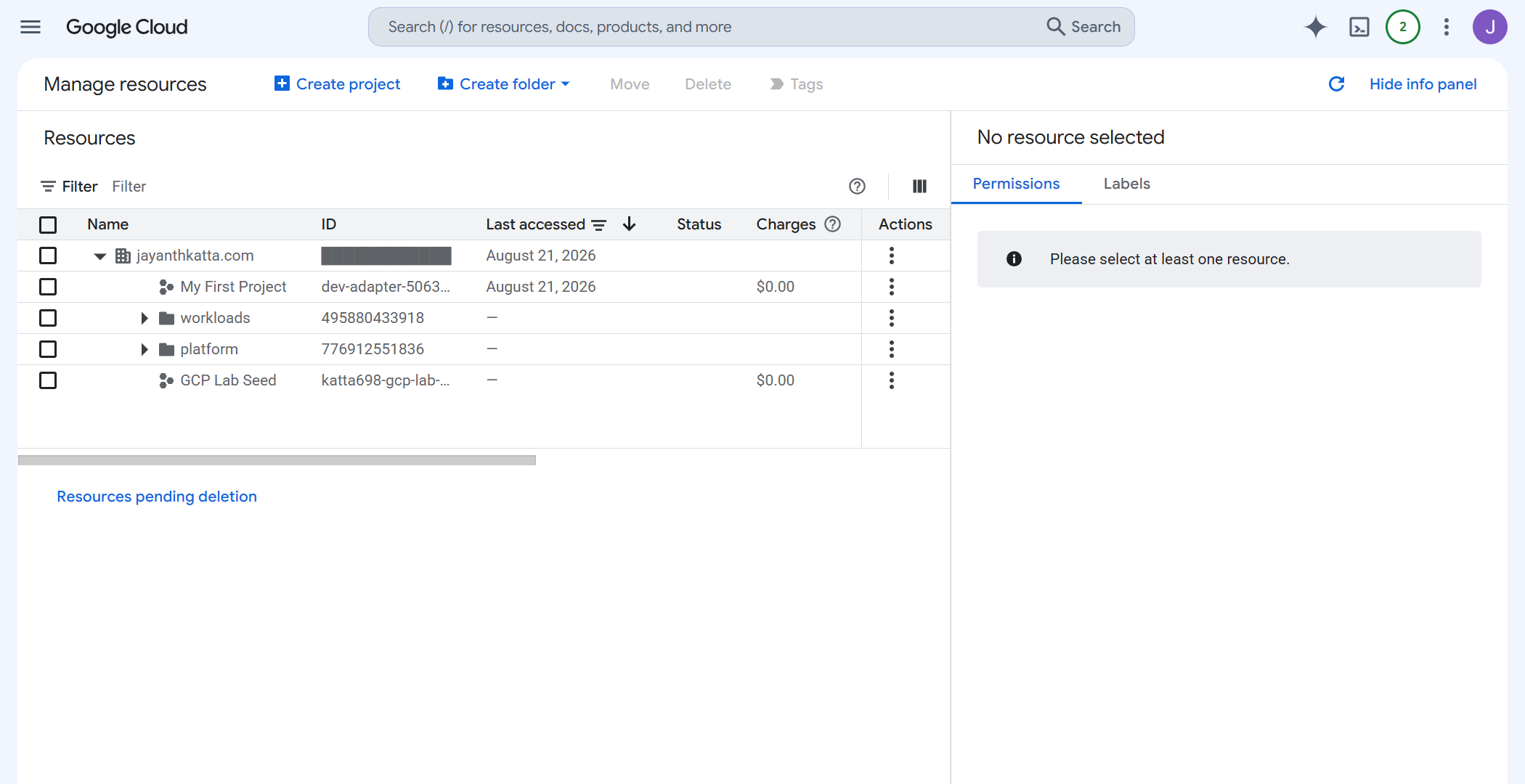Screen dimensions: 1525x784
Task: Open the table help question mark icon
Action: tap(857, 187)
